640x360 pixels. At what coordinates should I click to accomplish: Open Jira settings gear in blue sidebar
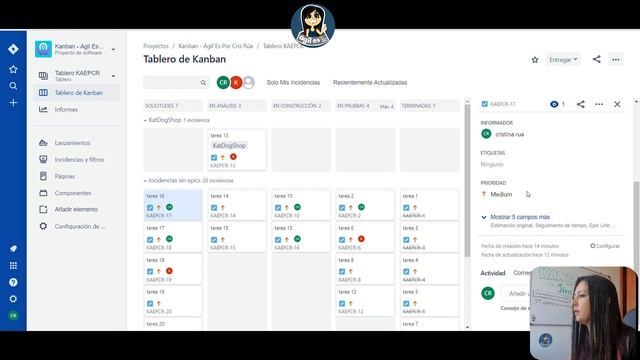13,299
